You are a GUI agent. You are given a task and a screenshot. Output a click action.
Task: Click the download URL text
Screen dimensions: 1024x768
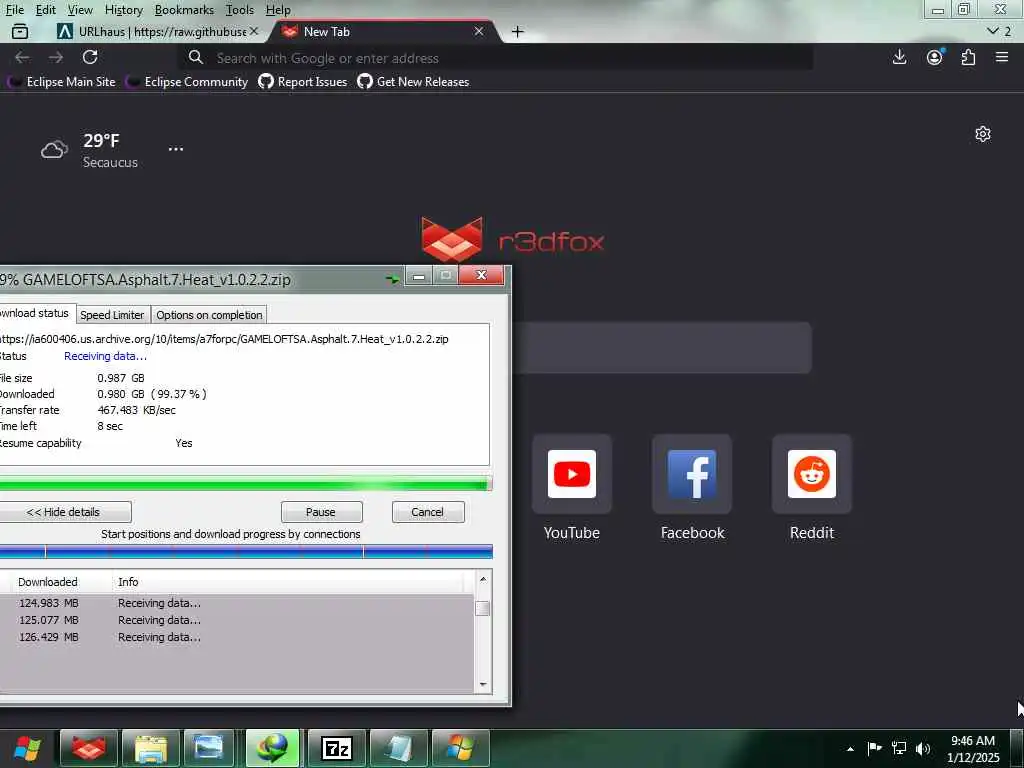(223, 339)
